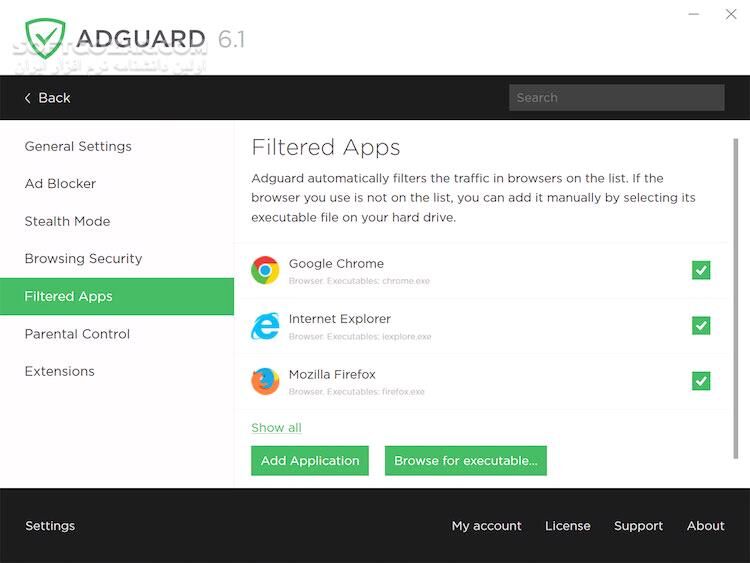Open My account link
The width and height of the screenshot is (750, 563).
point(486,526)
